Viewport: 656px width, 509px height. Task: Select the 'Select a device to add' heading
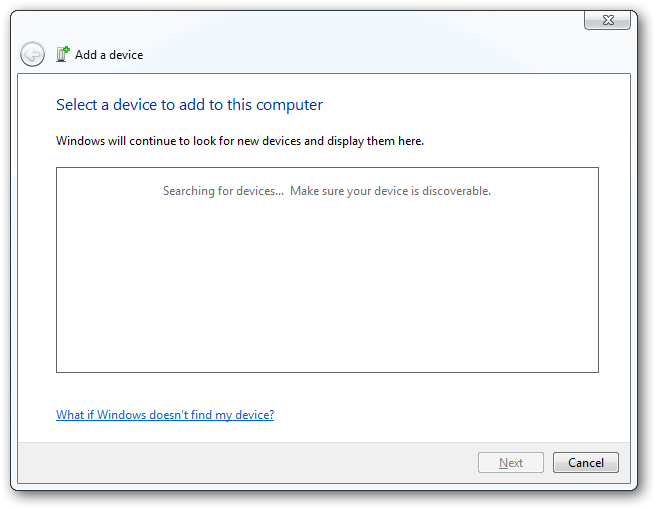pos(189,105)
